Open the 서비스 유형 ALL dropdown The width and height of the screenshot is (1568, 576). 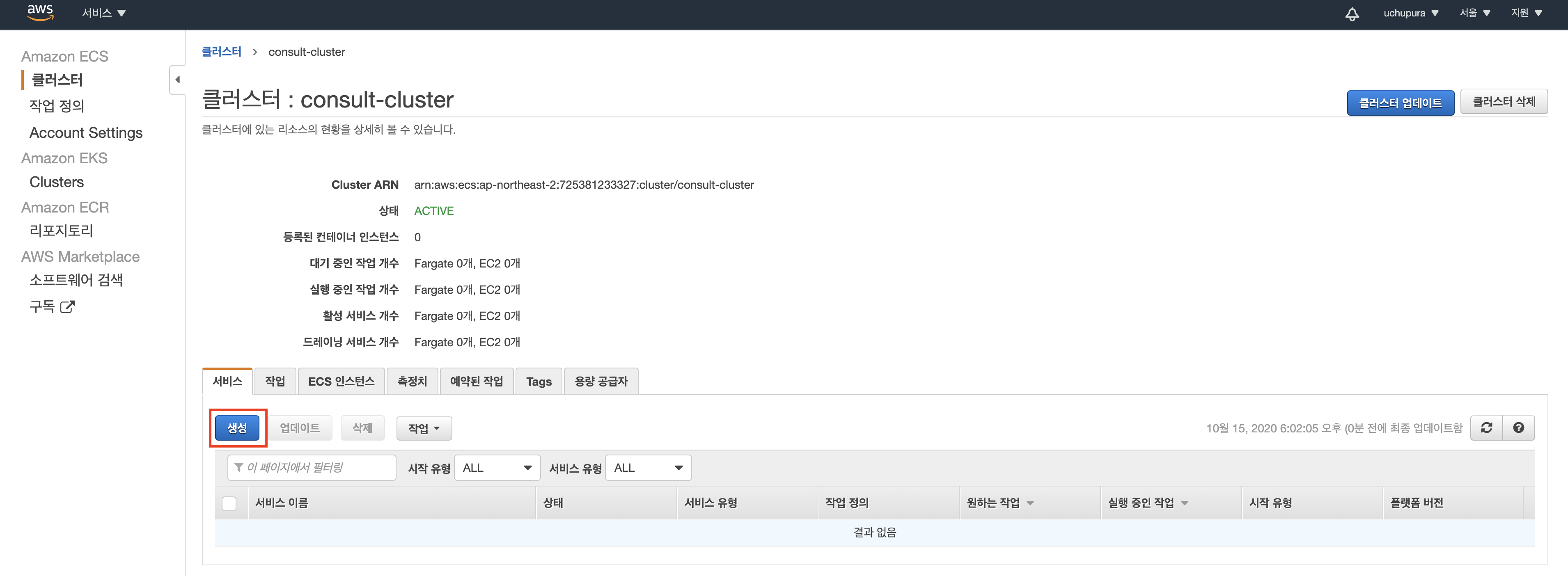click(648, 468)
